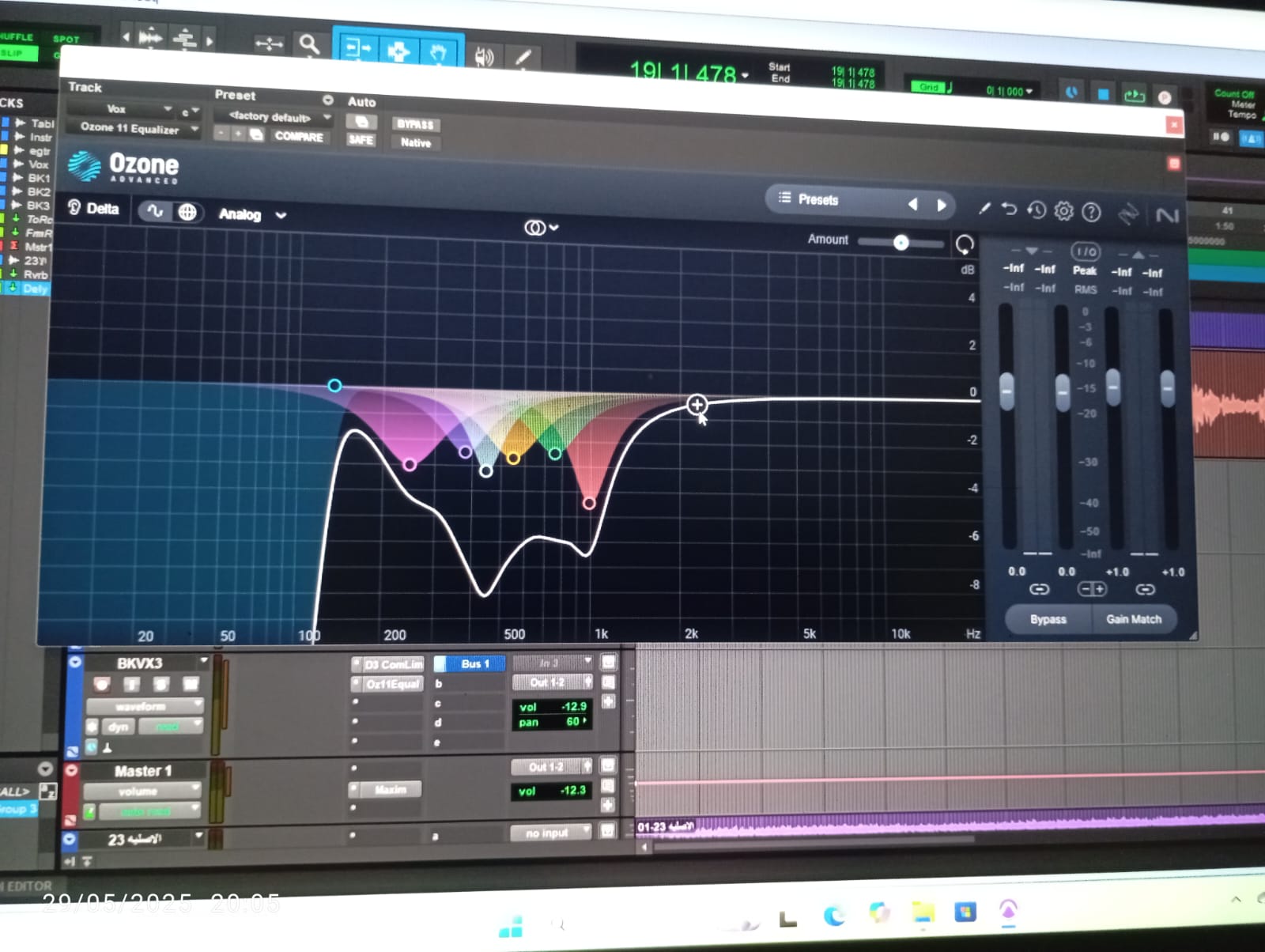Click the Ozone undo arrow icon
This screenshot has width=1265, height=952.
click(1009, 209)
